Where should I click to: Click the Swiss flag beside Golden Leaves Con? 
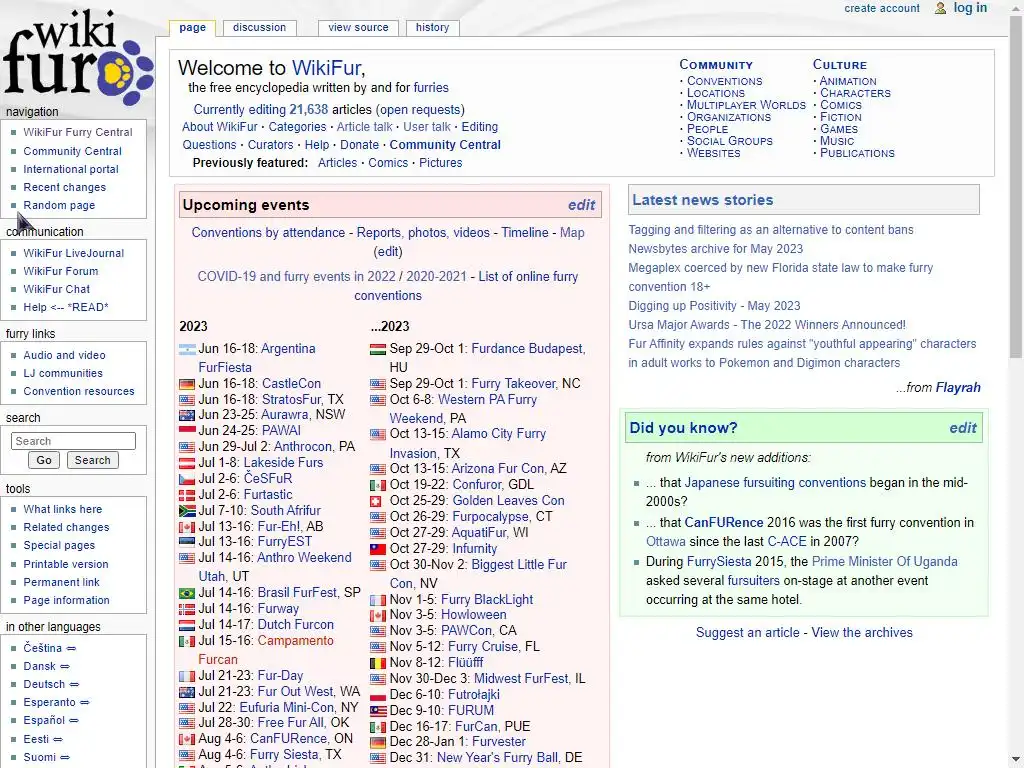[x=376, y=502]
